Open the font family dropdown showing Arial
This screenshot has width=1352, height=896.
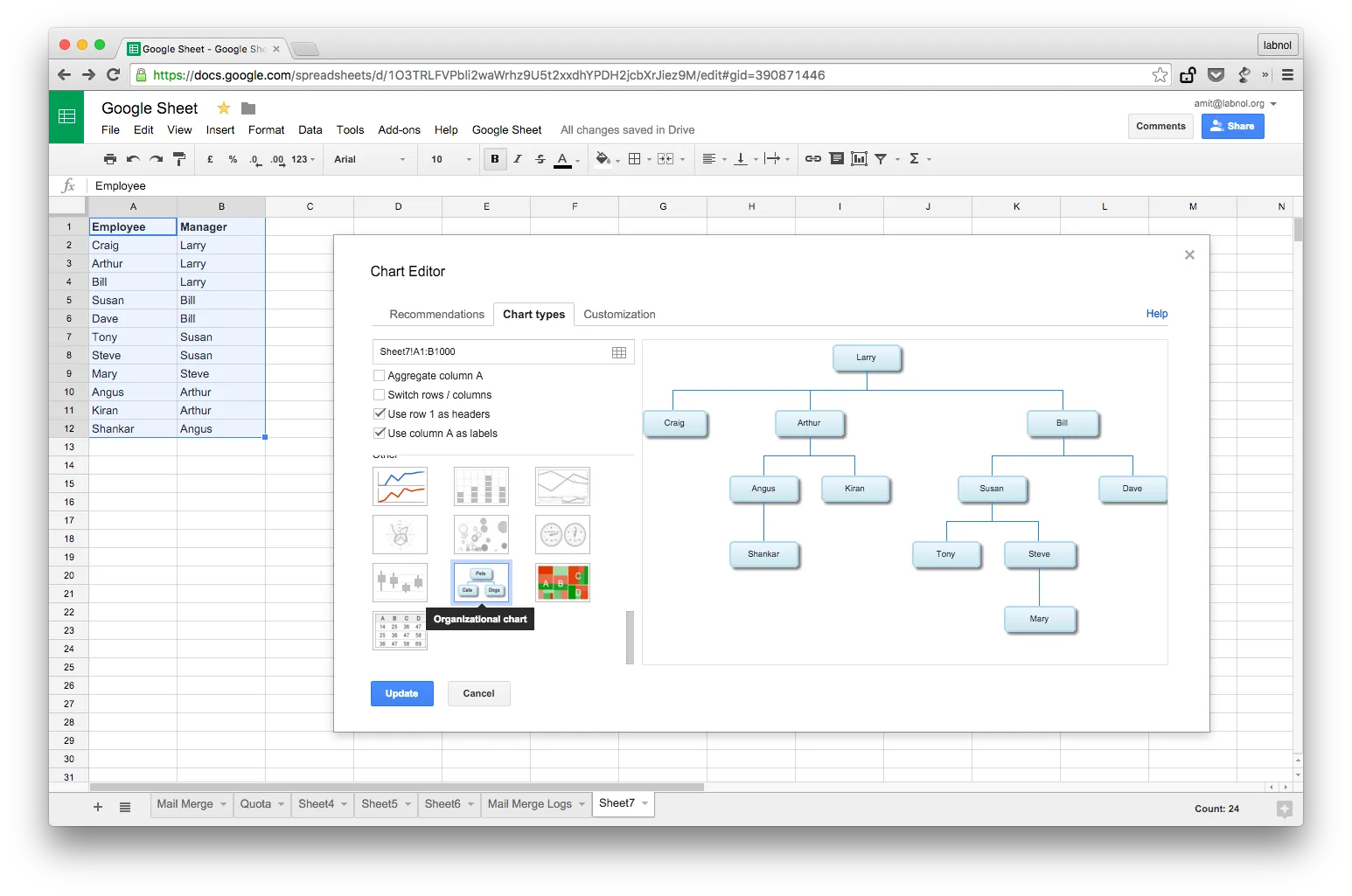click(x=369, y=159)
